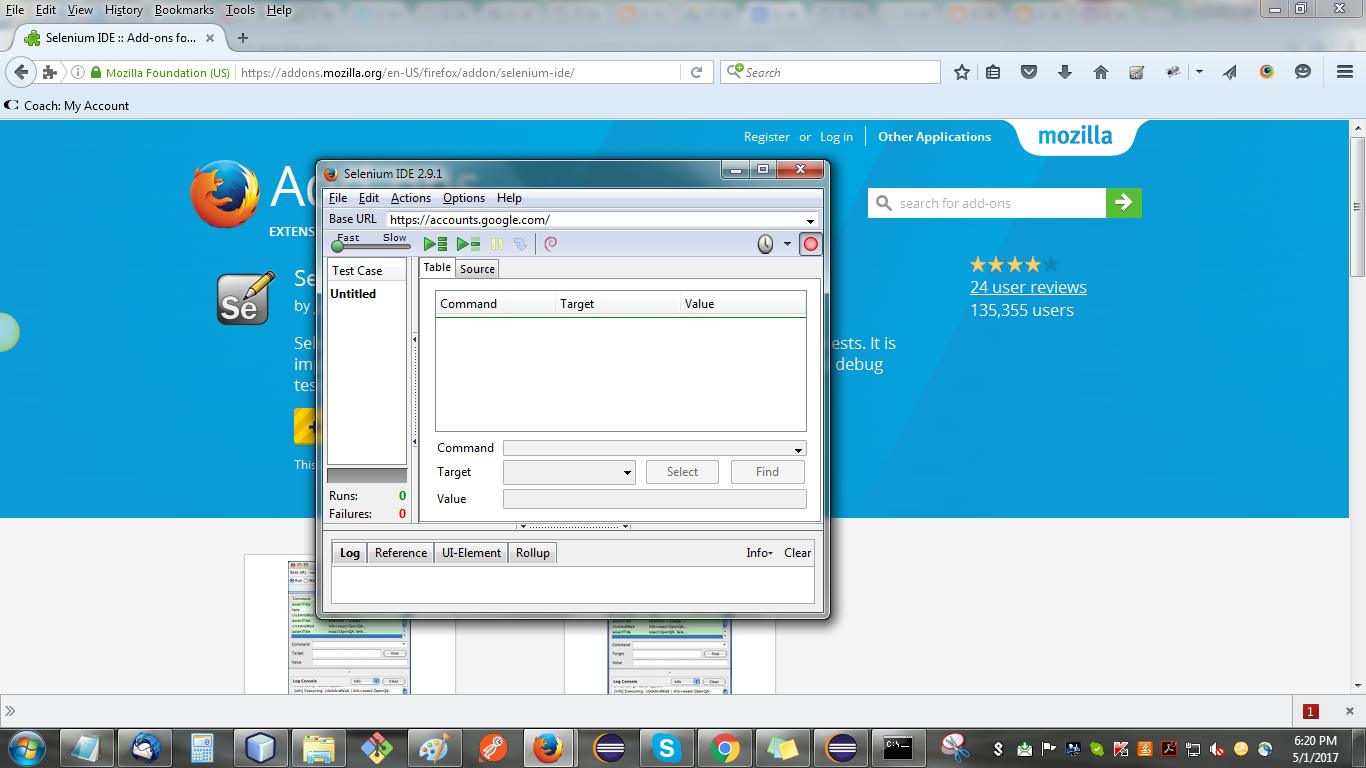The width and height of the screenshot is (1366, 768).
Task: Click the Register link
Action: pos(767,137)
